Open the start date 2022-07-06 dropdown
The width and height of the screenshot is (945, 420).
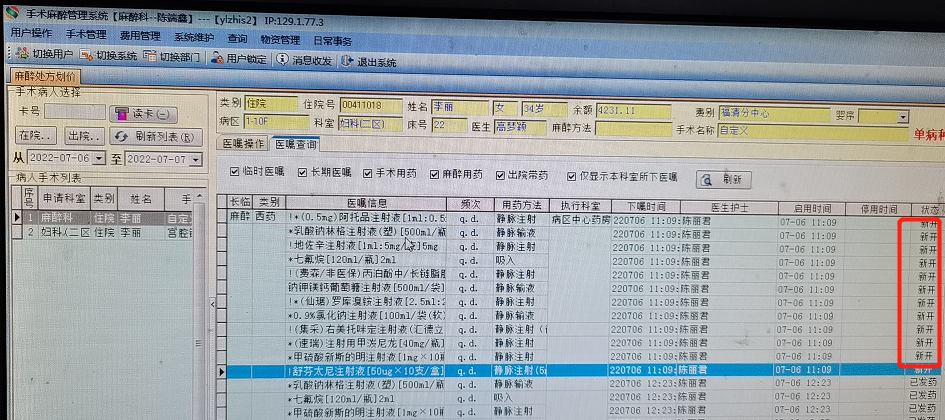point(100,159)
